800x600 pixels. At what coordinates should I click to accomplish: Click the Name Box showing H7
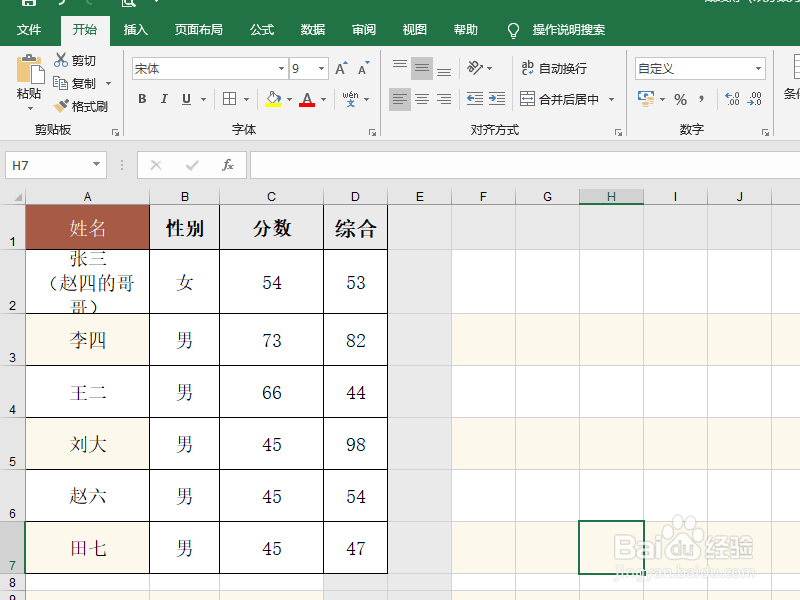(45, 164)
